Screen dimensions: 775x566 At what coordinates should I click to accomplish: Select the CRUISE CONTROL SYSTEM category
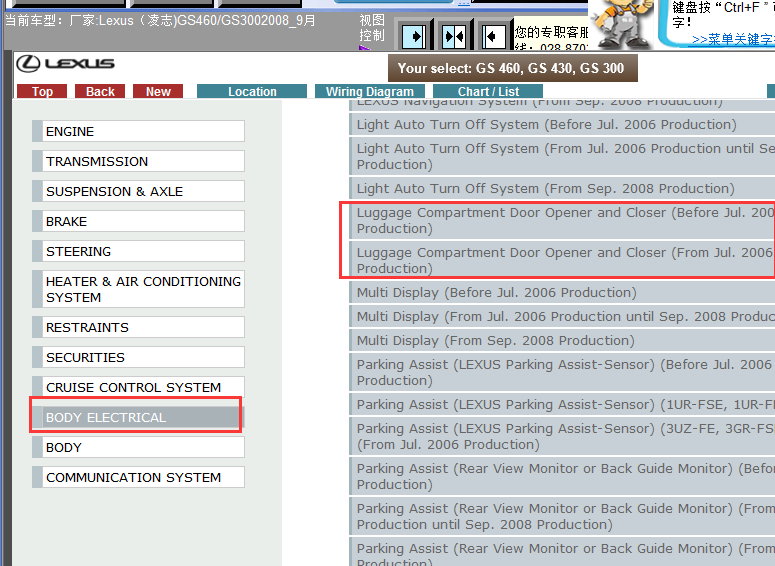tap(138, 387)
